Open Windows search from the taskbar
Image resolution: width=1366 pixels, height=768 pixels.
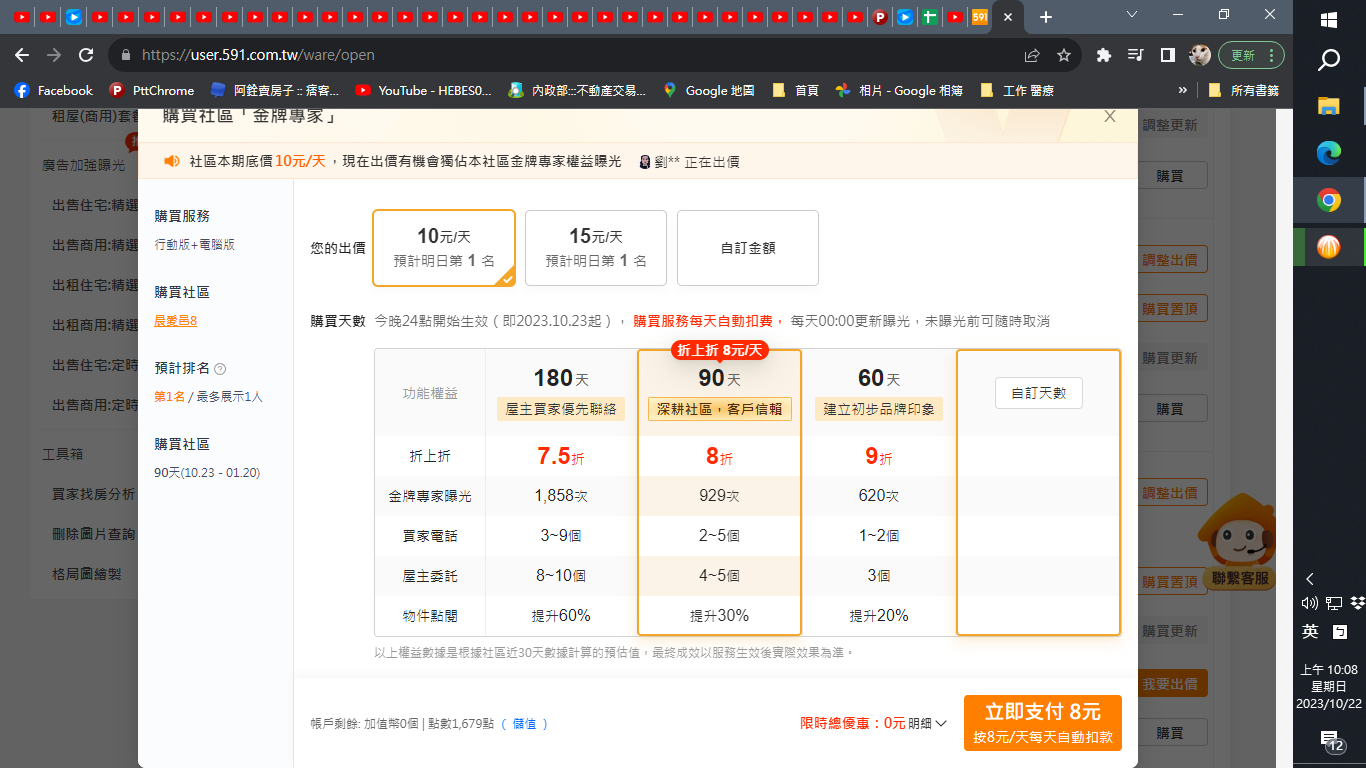(1328, 61)
